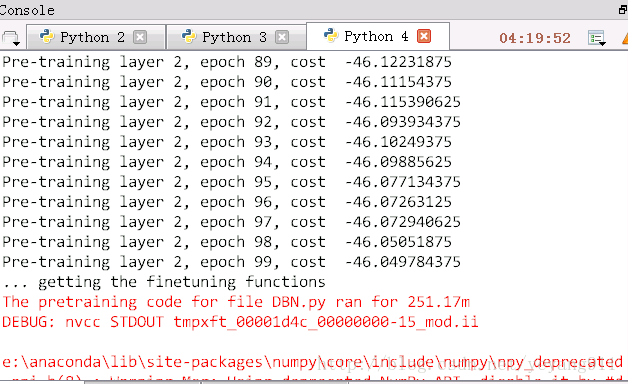Click the red e:\anaconda numpy path line
Image resolution: width=628 pixels, height=384 pixels.
[x=313, y=362]
